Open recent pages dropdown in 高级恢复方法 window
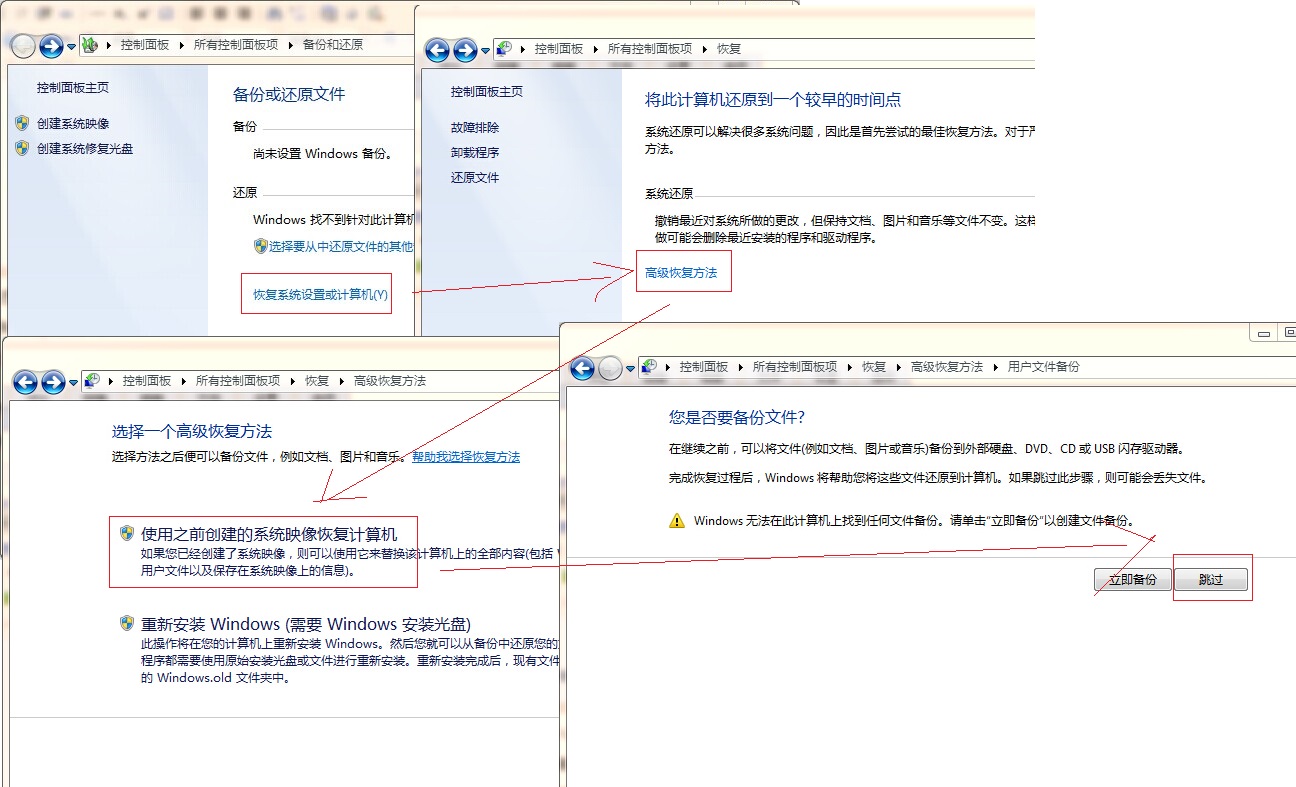 [x=73, y=383]
